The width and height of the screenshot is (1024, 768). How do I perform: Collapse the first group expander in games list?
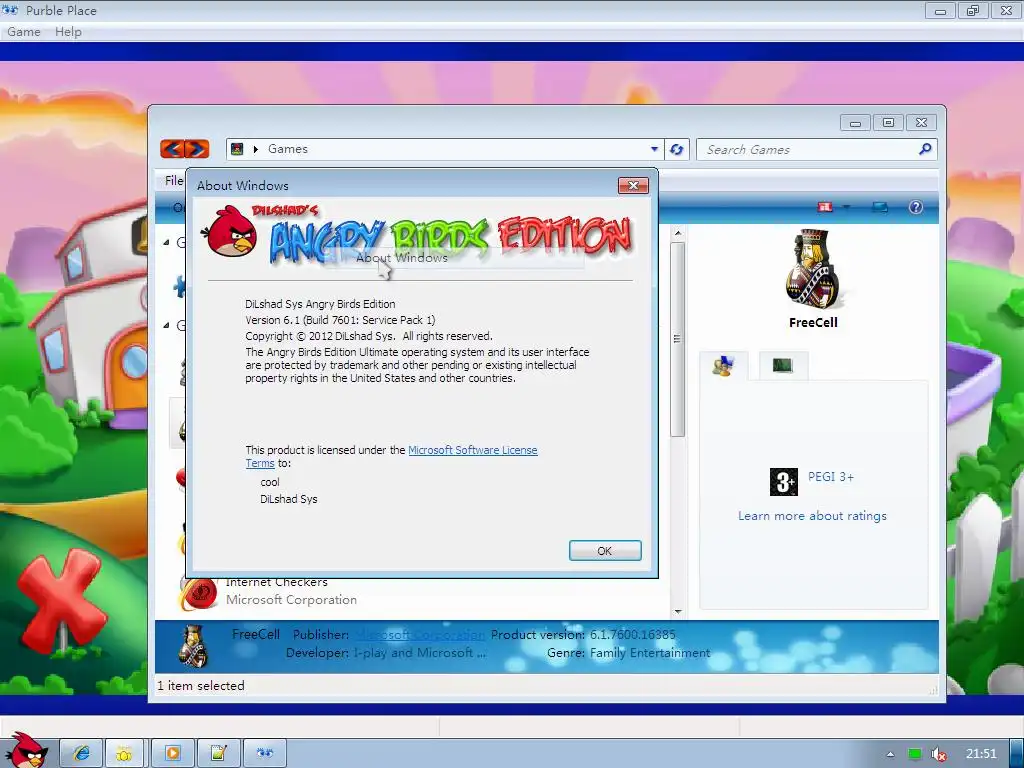pos(167,242)
